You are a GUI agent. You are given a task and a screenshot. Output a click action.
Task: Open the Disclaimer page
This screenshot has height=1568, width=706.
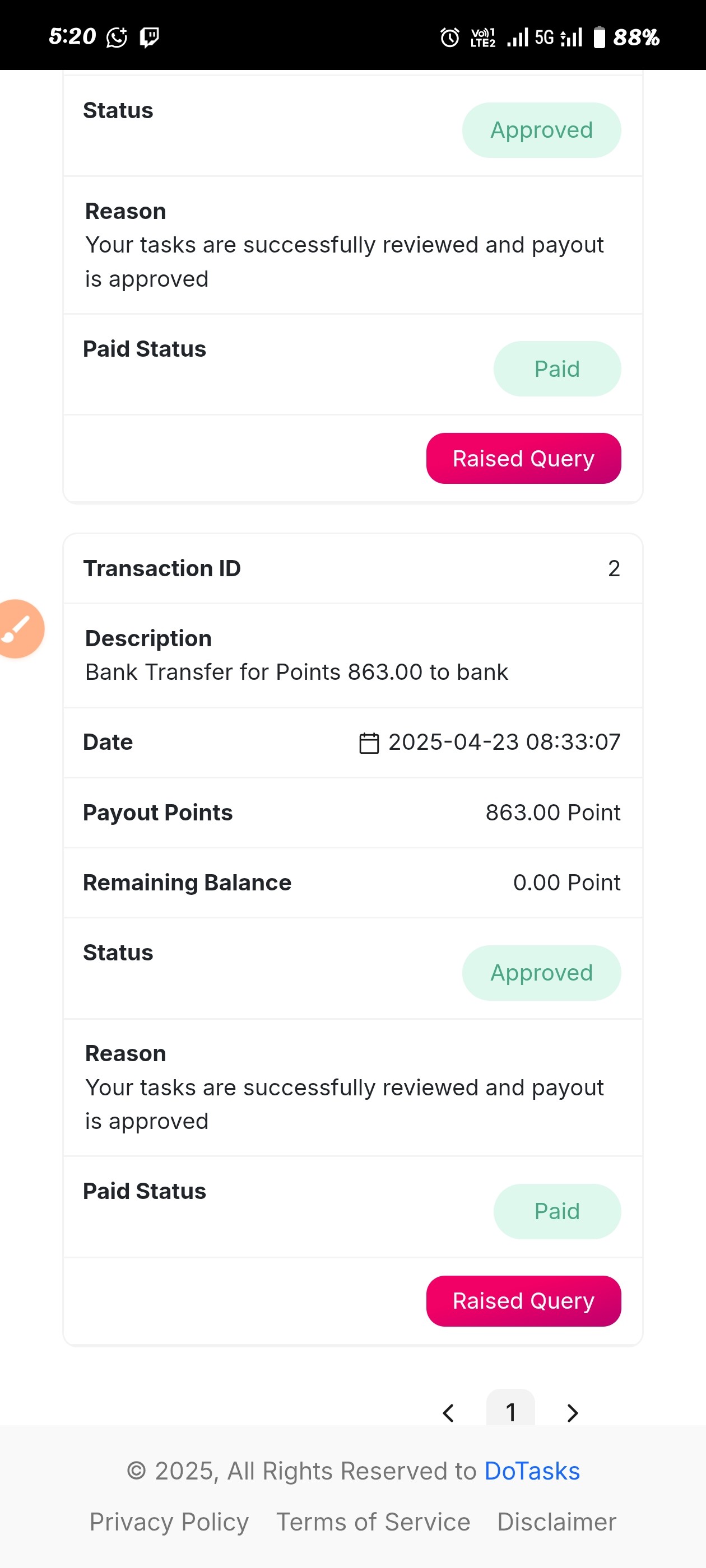557,1522
